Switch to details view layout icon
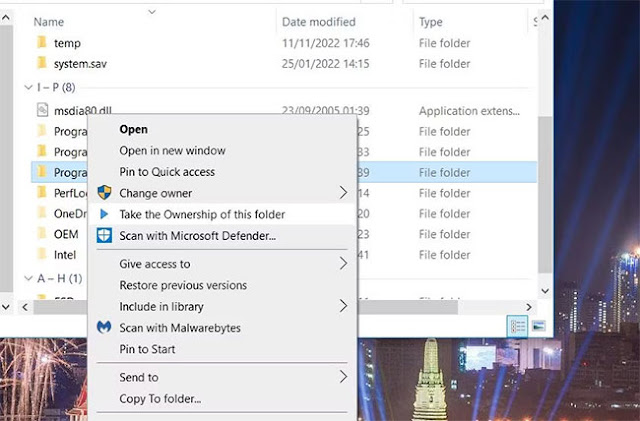The height and width of the screenshot is (421, 640). 517,326
